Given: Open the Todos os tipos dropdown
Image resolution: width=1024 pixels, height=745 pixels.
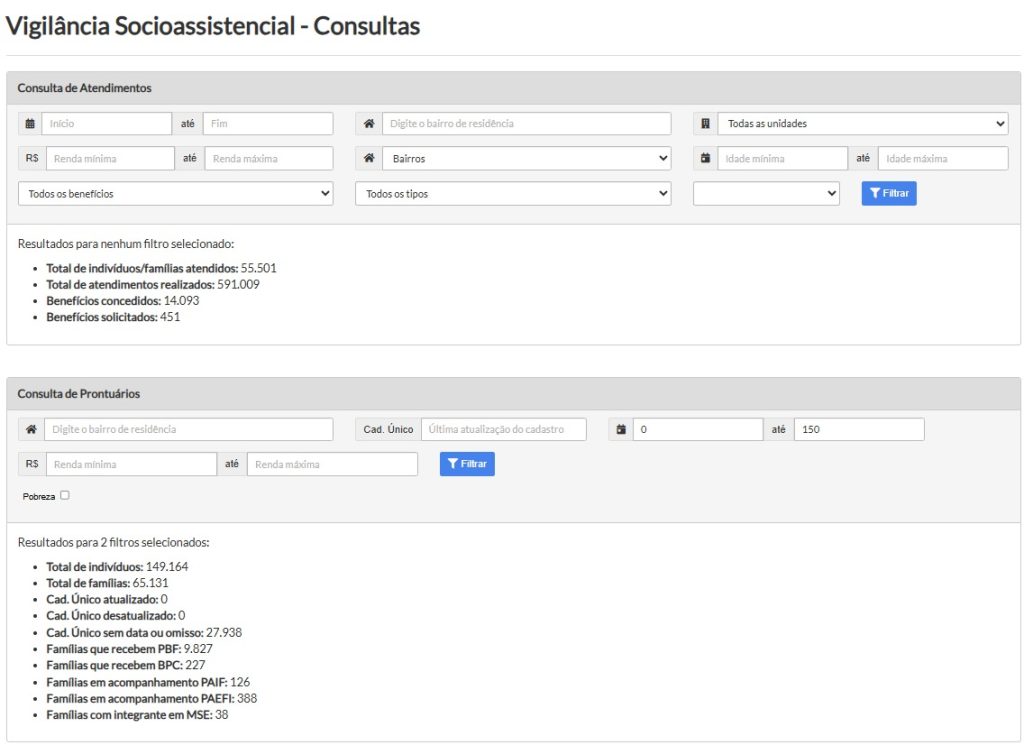Looking at the screenshot, I should coord(513,193).
